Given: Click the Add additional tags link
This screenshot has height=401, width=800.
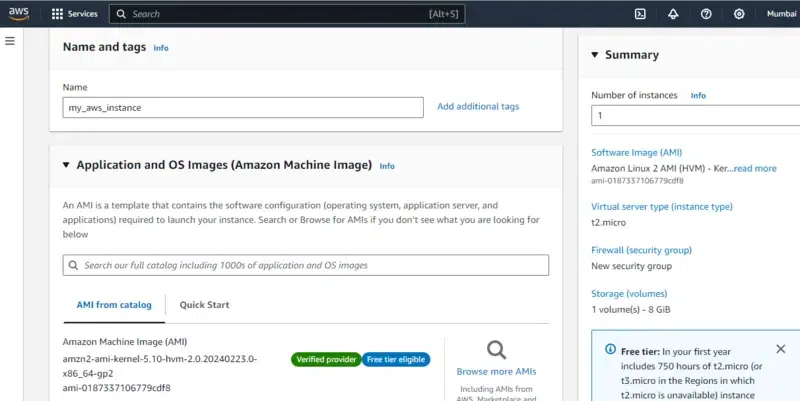Looking at the screenshot, I should (478, 106).
